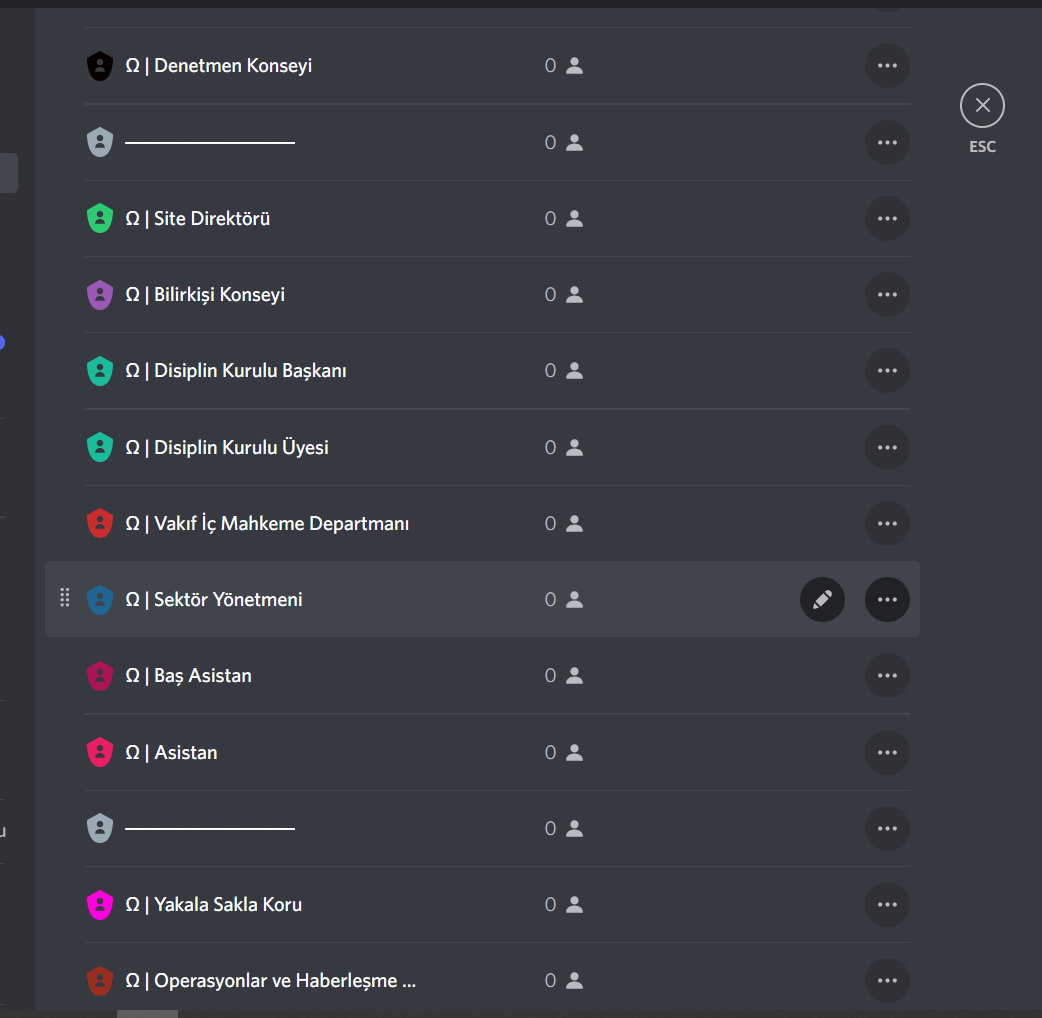
Task: Click the pink shield icon for Ω | Yakala Sakla Koru
Action: pyautogui.click(x=100, y=904)
